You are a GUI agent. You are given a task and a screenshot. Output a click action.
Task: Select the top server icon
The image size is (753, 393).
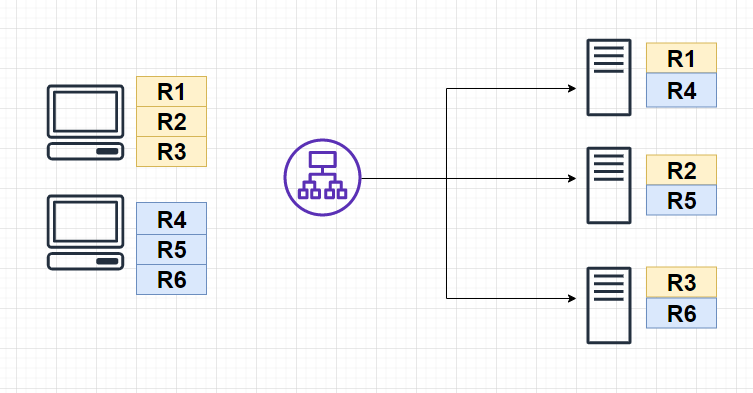[x=609, y=77]
